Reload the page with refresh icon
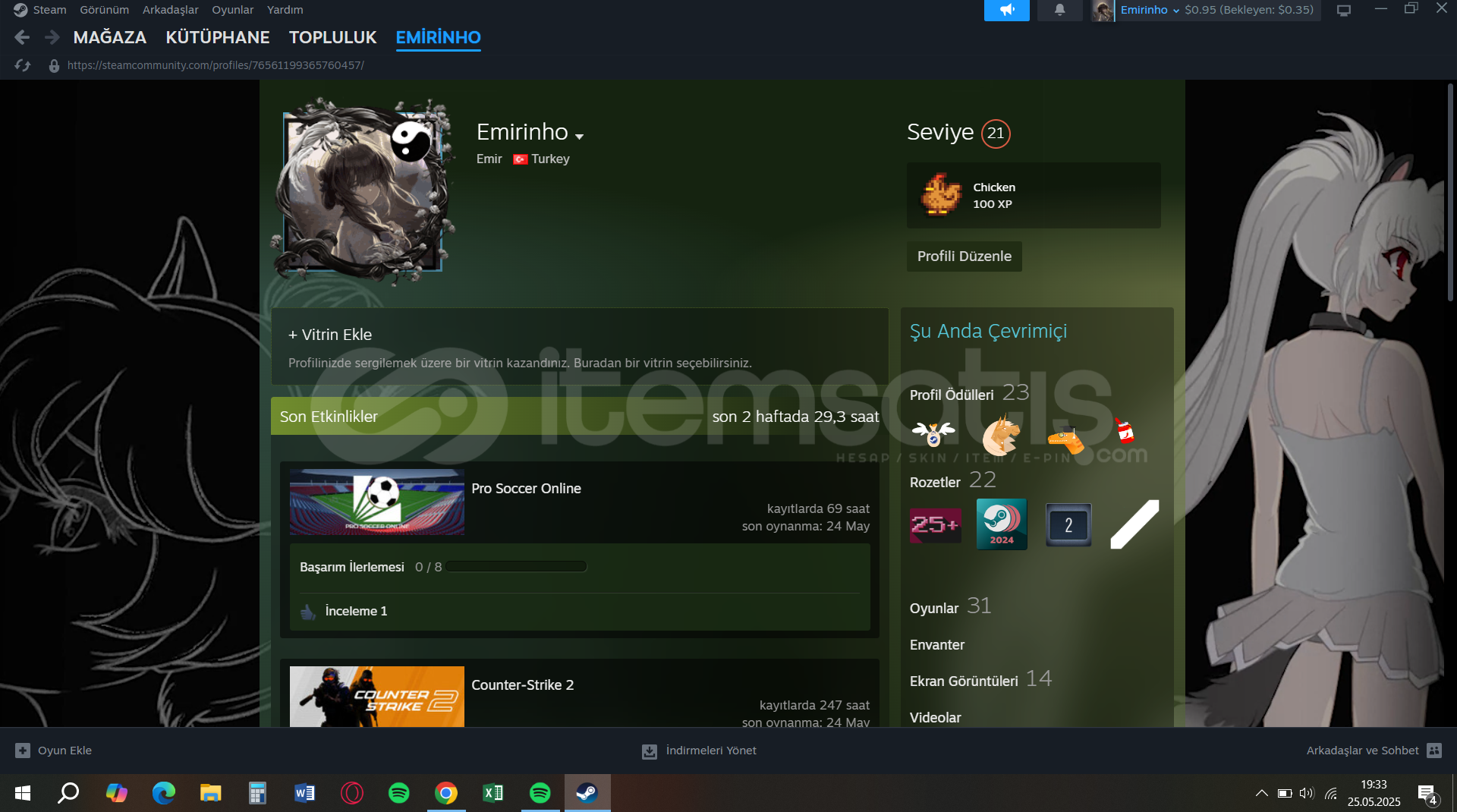This screenshot has width=1457, height=812. [x=23, y=66]
